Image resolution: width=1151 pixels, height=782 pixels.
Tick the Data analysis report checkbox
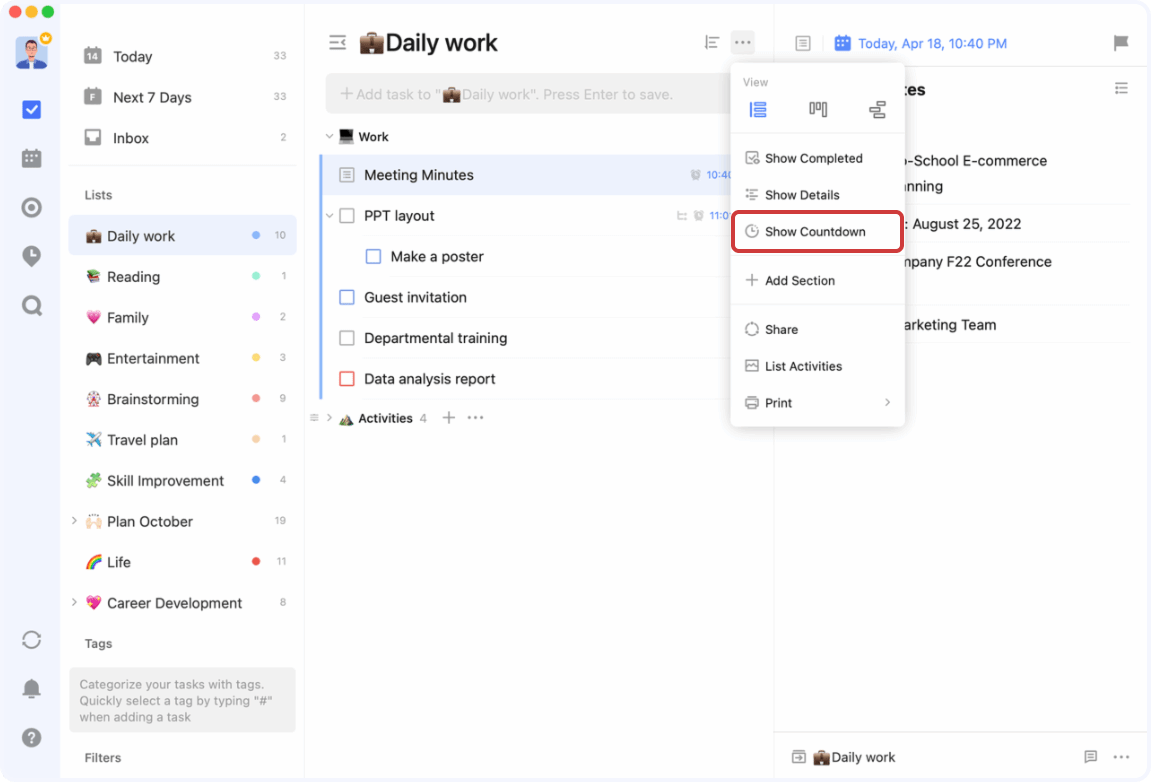click(347, 379)
